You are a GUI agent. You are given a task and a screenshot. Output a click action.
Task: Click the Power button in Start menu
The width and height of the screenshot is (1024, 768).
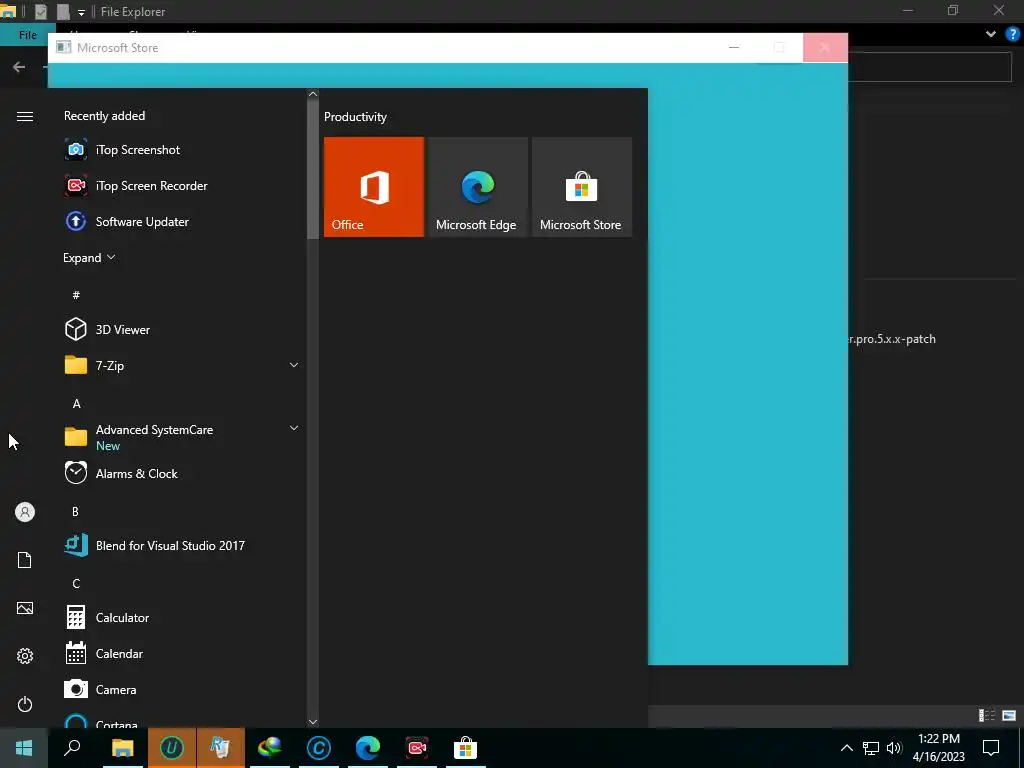(x=25, y=704)
